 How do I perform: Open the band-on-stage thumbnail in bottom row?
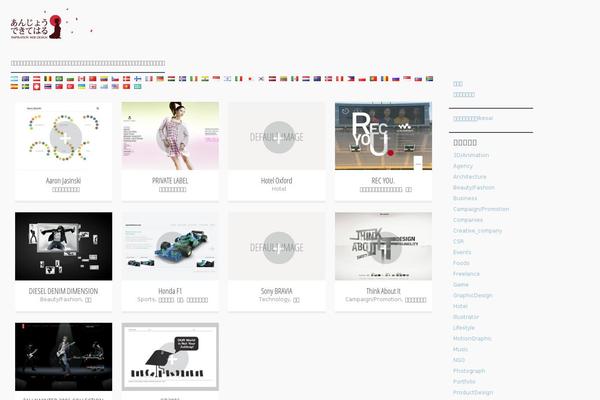click(x=64, y=357)
